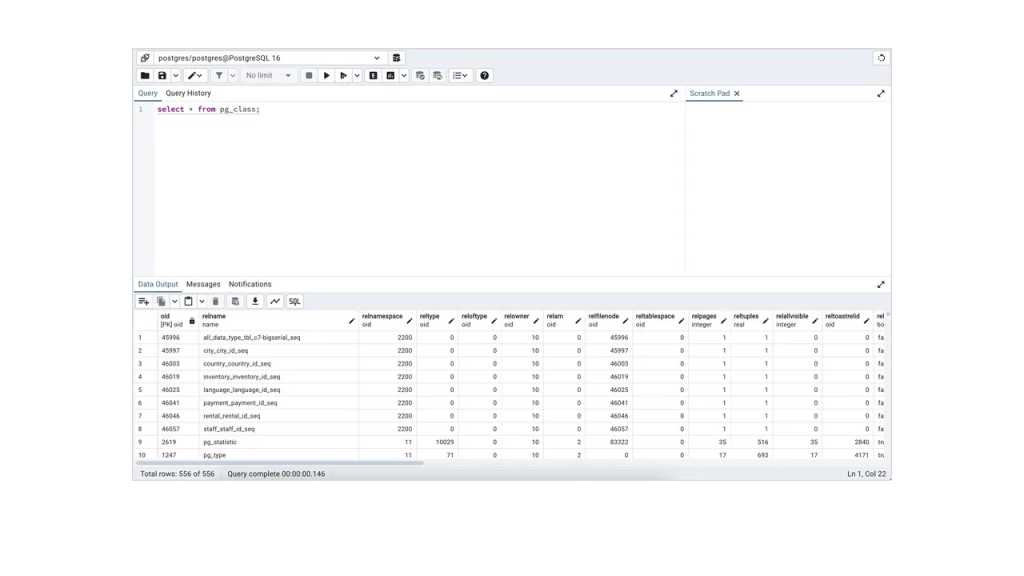Image resolution: width=1024 pixels, height=576 pixels.
Task: Expand the save file options arrow
Action: [x=176, y=76]
